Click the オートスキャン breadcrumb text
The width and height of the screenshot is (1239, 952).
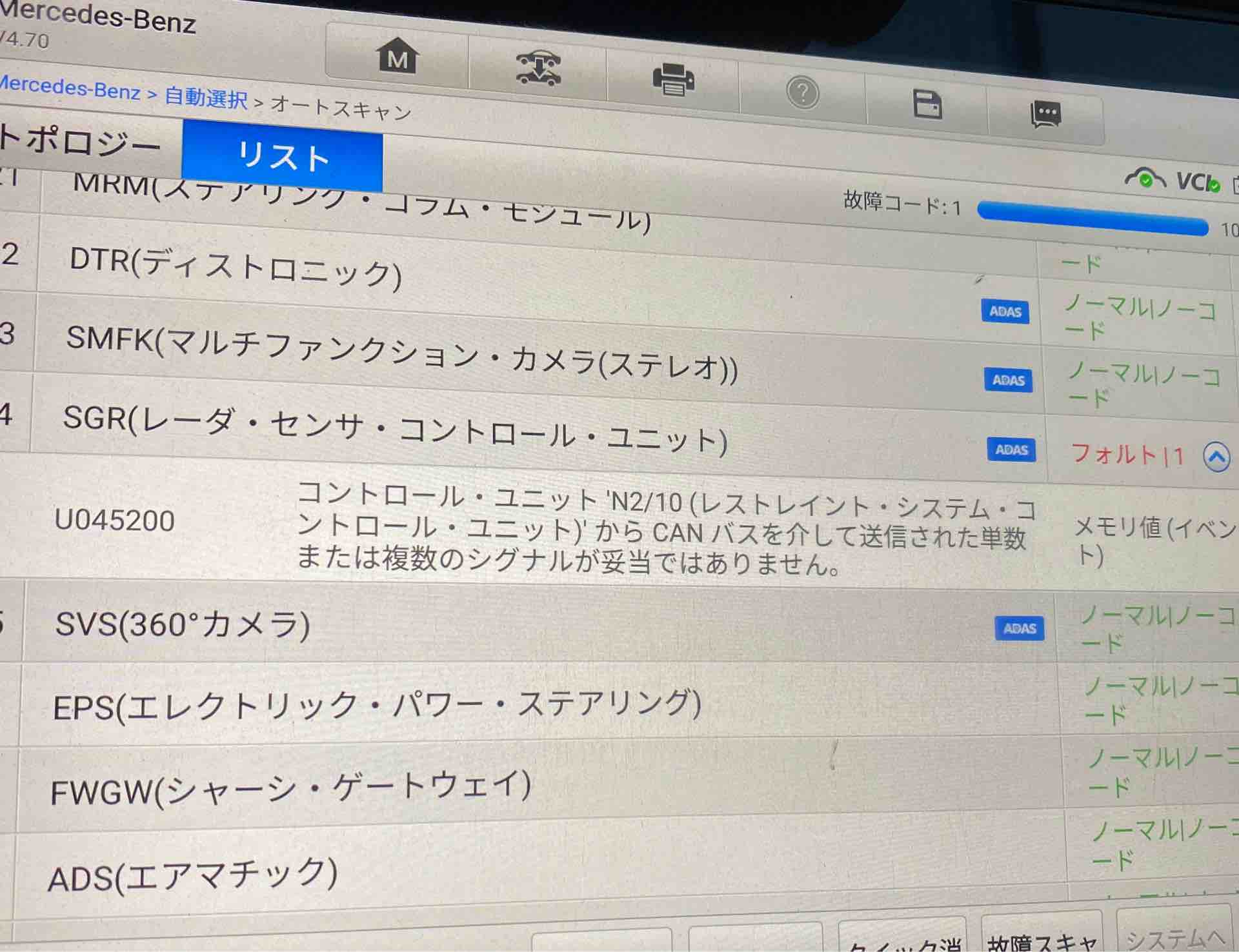coord(341,108)
